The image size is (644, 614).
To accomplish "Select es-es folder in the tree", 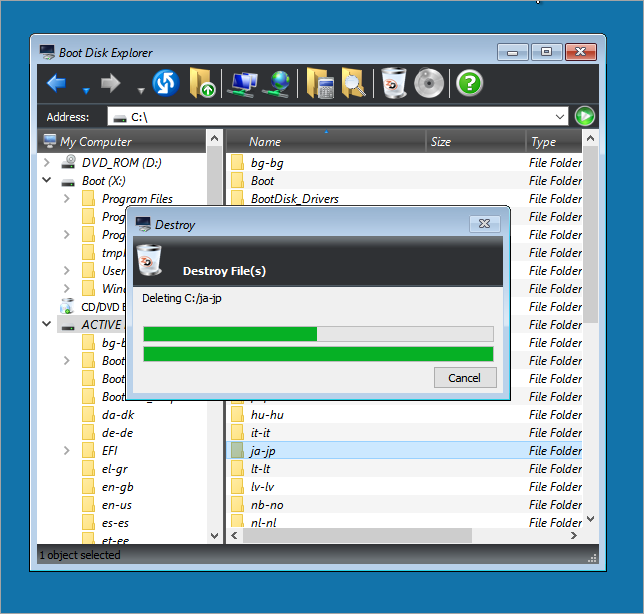I will 115,523.
